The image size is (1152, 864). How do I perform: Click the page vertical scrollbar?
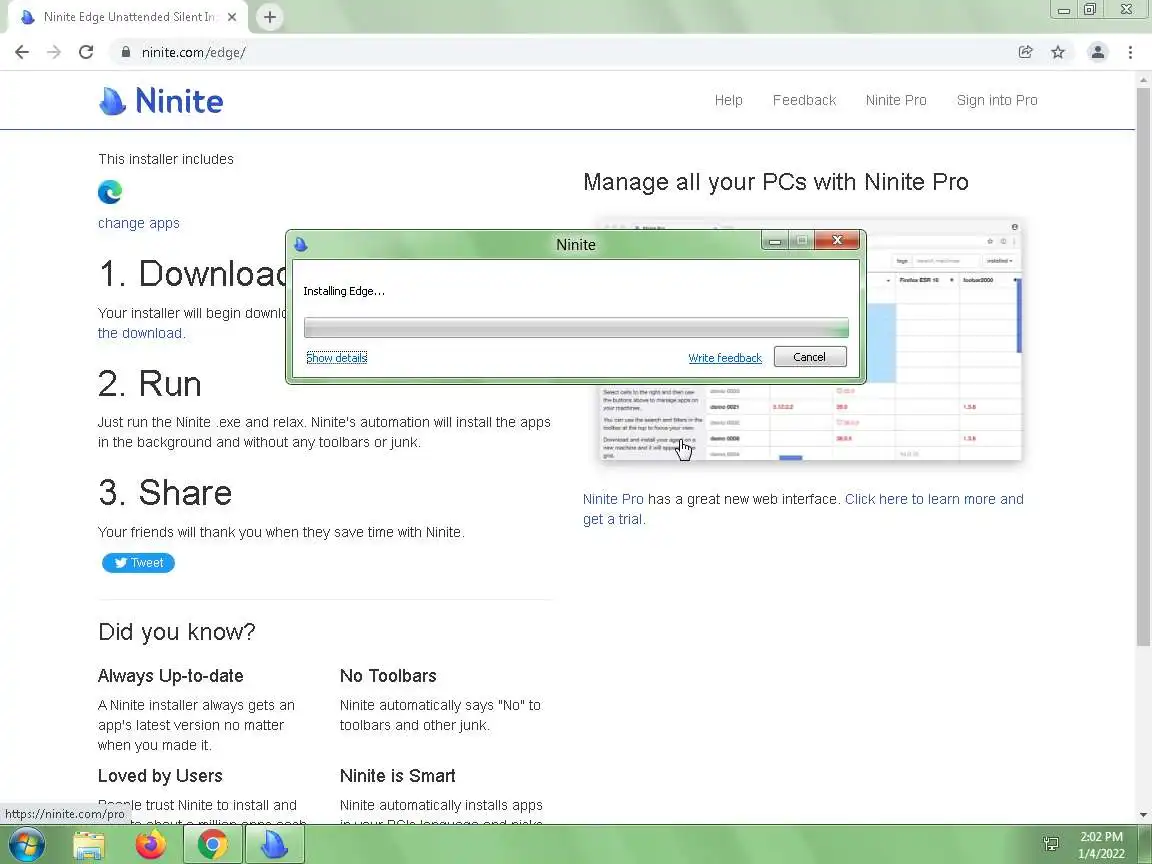point(1143,367)
